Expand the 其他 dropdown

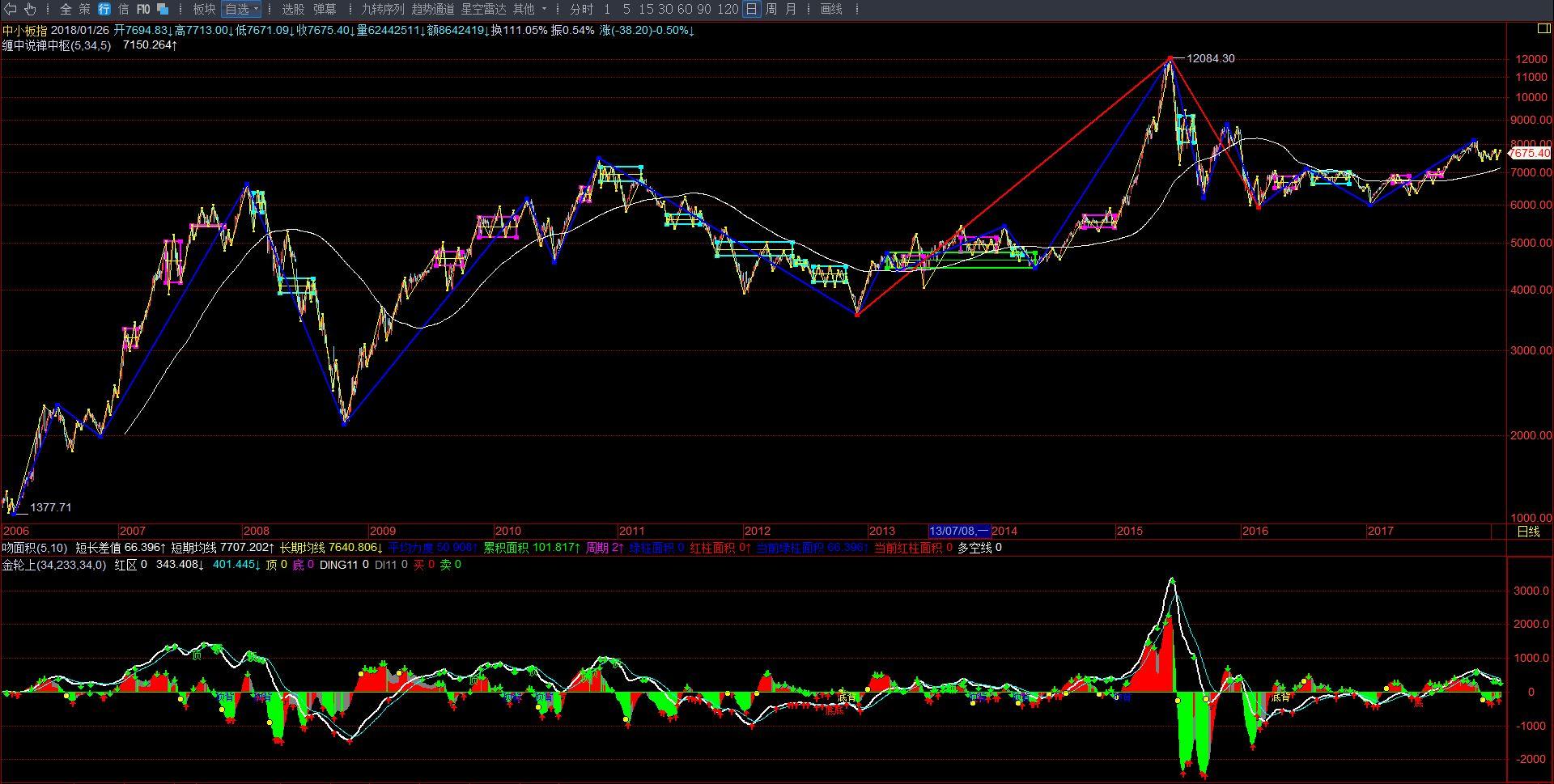(x=530, y=9)
